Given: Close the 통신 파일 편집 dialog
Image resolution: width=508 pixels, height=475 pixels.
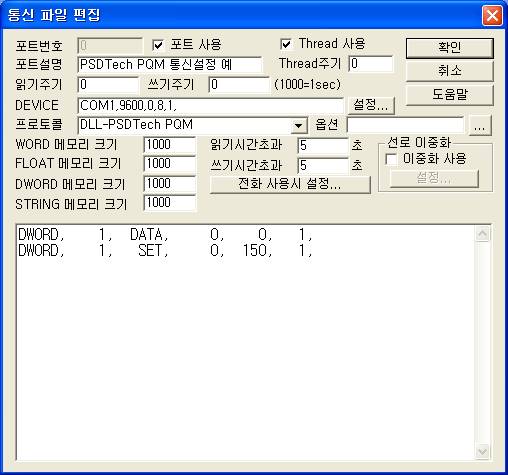Looking at the screenshot, I should pos(492,15).
